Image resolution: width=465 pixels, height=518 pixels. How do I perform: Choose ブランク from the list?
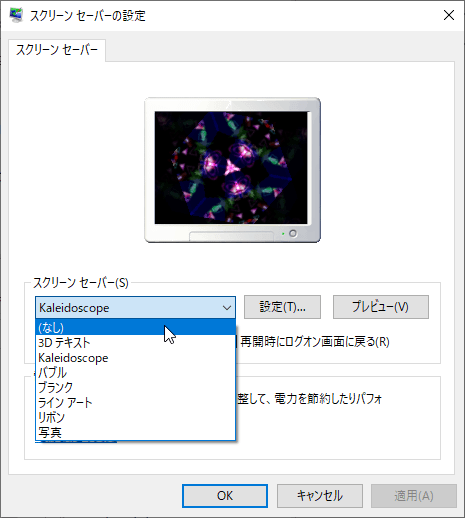point(135,387)
